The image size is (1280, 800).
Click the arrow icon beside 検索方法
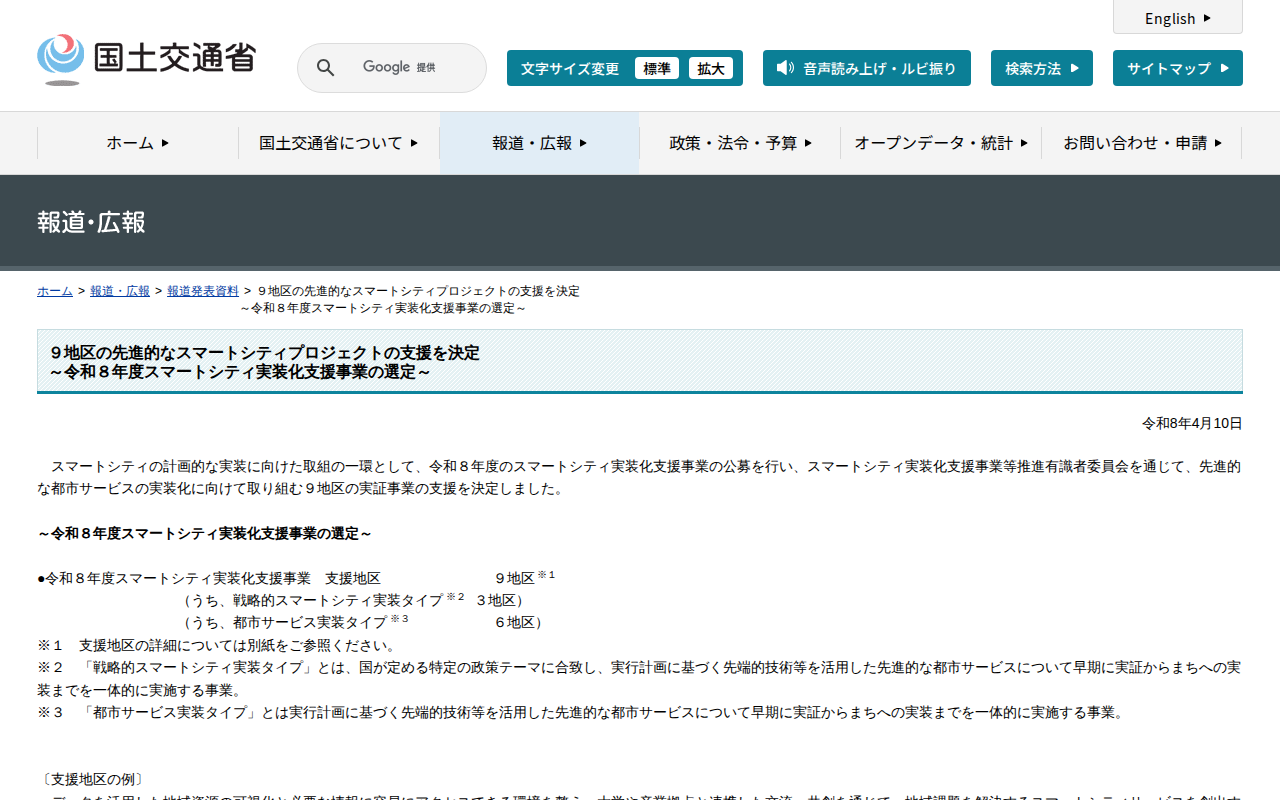click(1074, 68)
